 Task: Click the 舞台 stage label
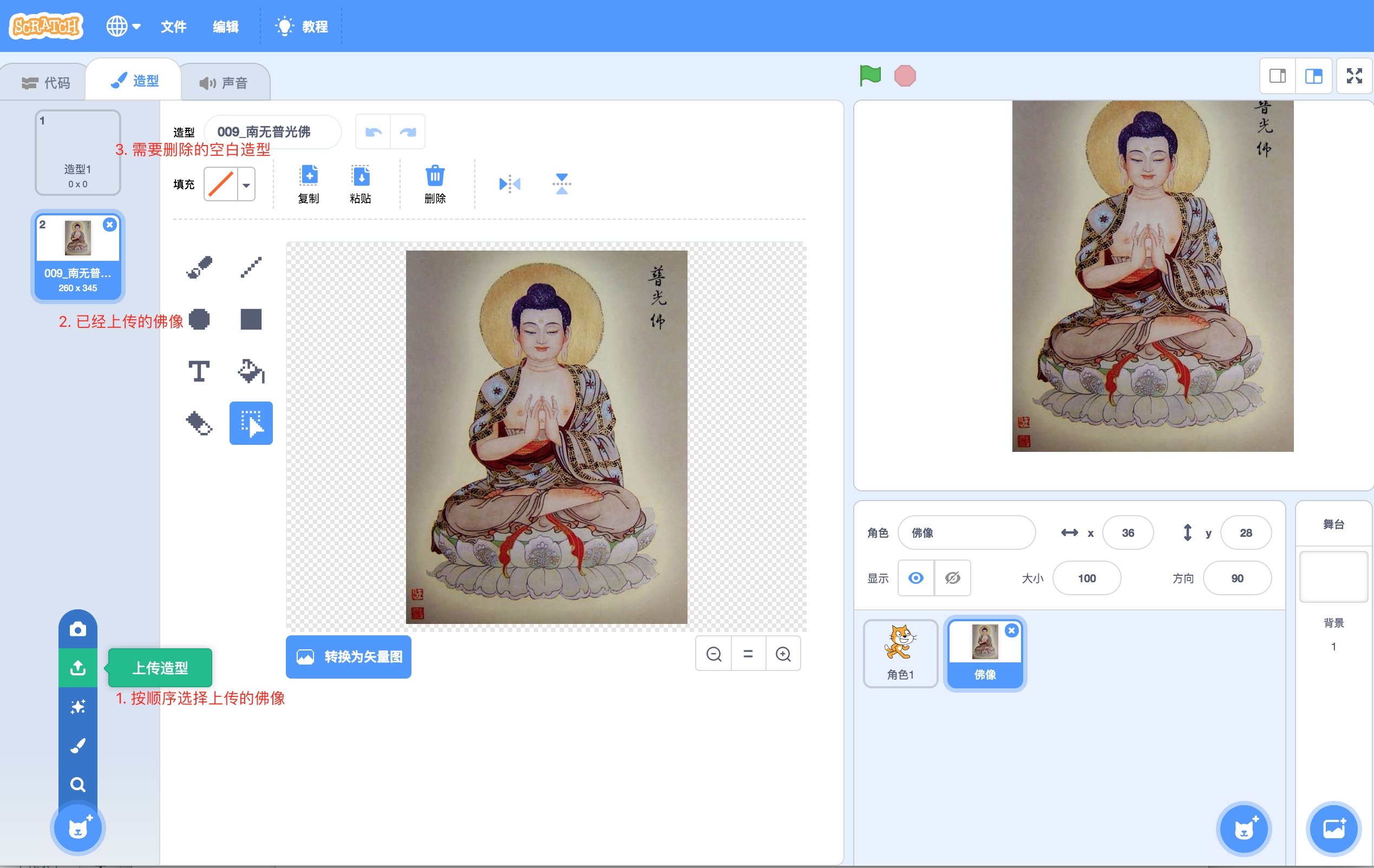click(1333, 524)
